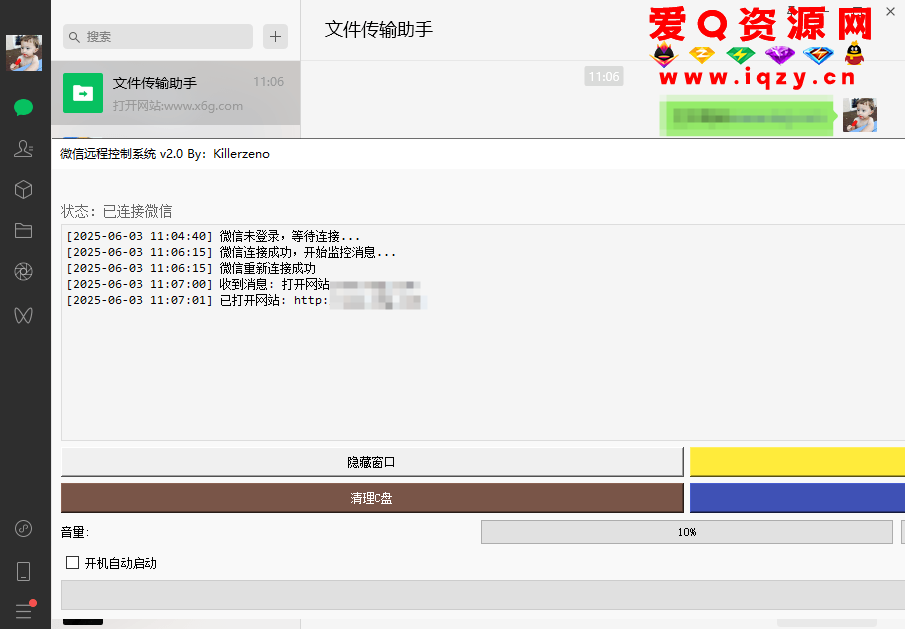The image size is (905, 629).
Task: Open the Contacts icon in sidebar
Action: [x=24, y=149]
